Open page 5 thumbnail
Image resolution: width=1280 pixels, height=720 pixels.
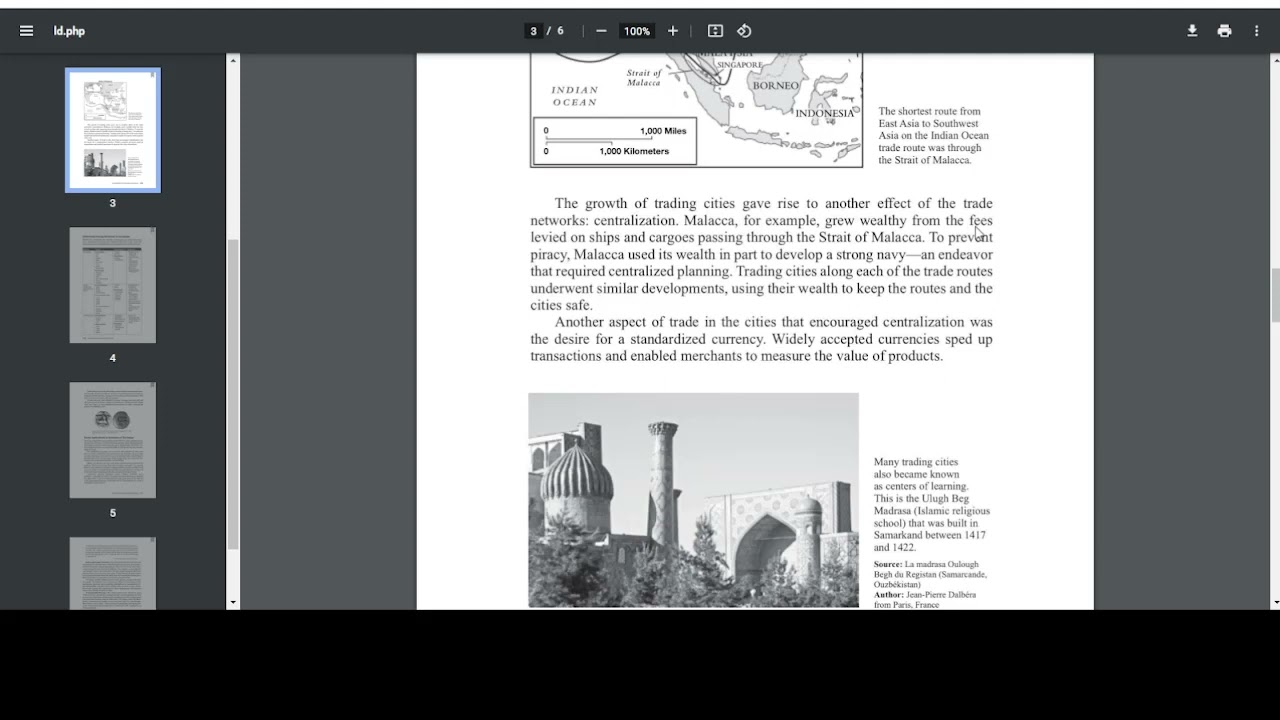tap(113, 440)
